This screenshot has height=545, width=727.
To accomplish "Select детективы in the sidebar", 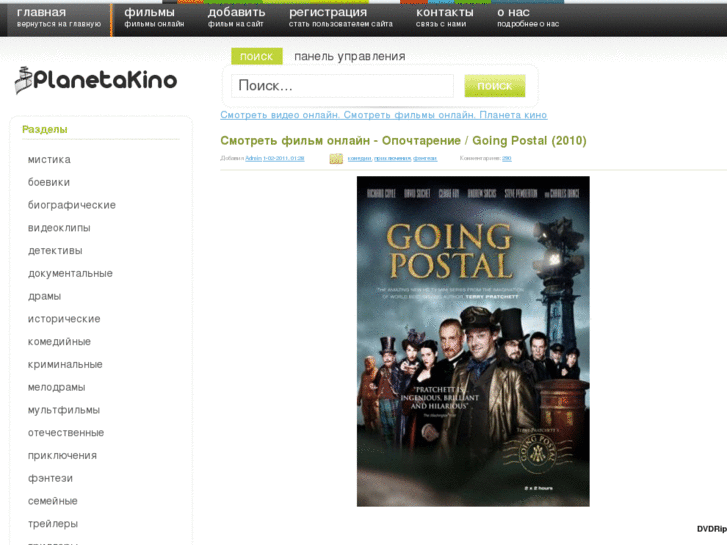I will click(55, 250).
